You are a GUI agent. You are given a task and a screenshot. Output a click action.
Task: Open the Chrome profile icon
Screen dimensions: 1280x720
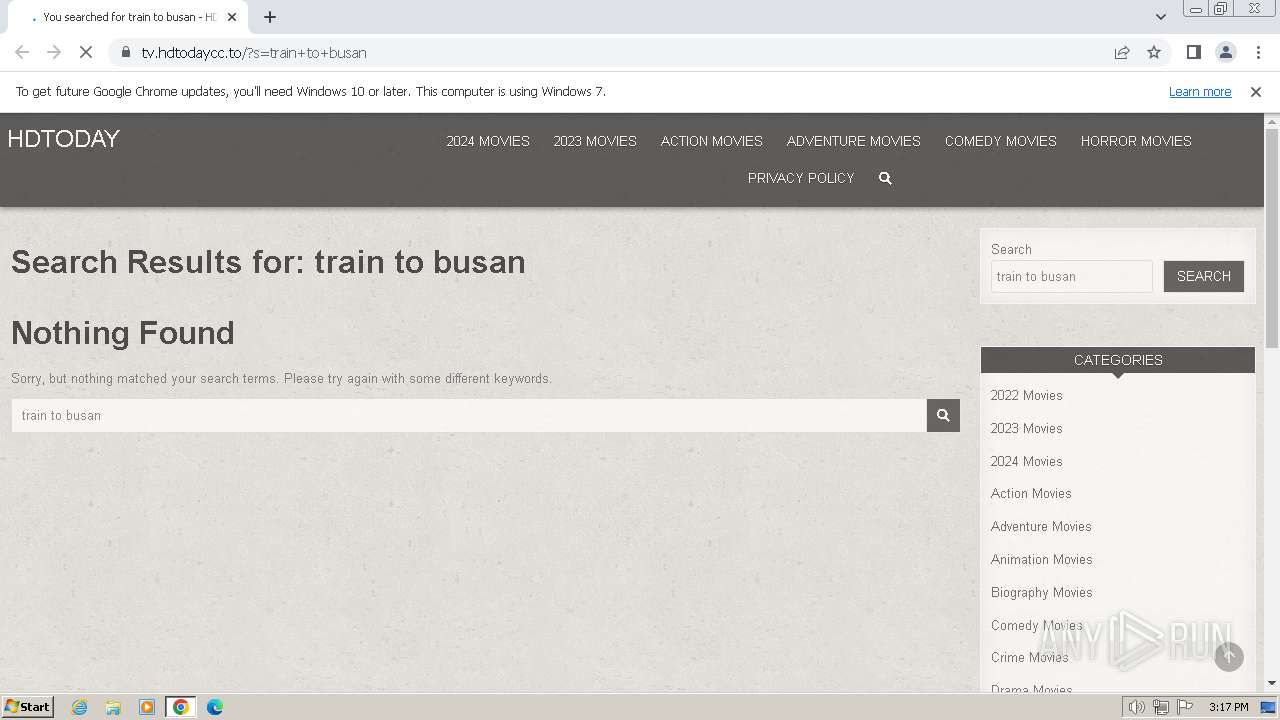pyautogui.click(x=1225, y=52)
